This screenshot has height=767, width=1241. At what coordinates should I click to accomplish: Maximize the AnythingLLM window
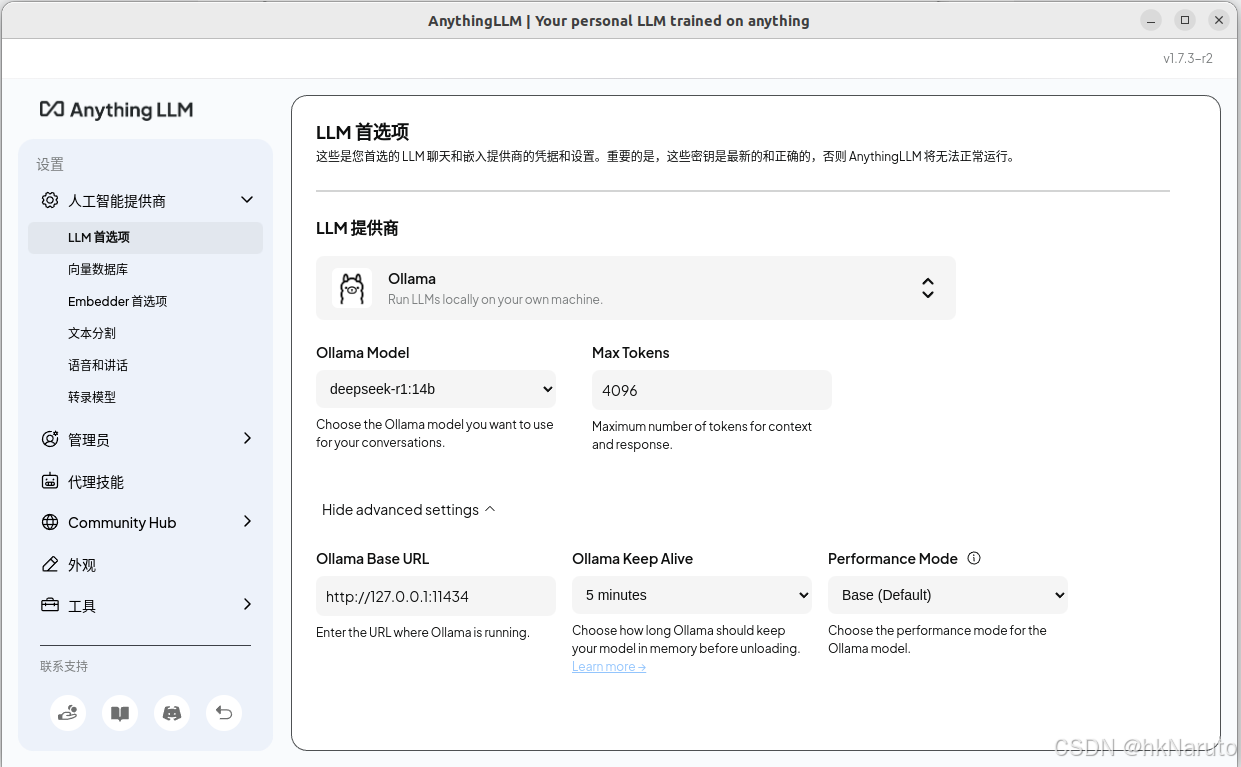pos(1185,20)
